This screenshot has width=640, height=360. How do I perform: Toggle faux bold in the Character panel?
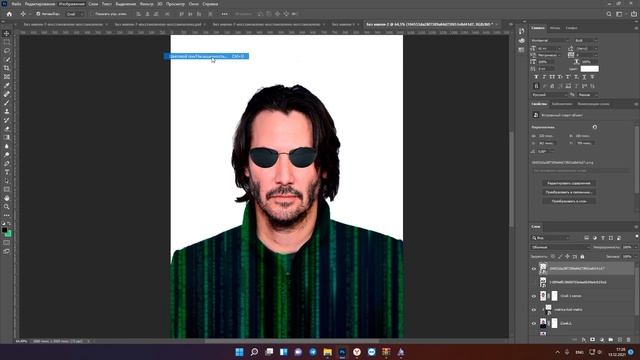(x=536, y=77)
